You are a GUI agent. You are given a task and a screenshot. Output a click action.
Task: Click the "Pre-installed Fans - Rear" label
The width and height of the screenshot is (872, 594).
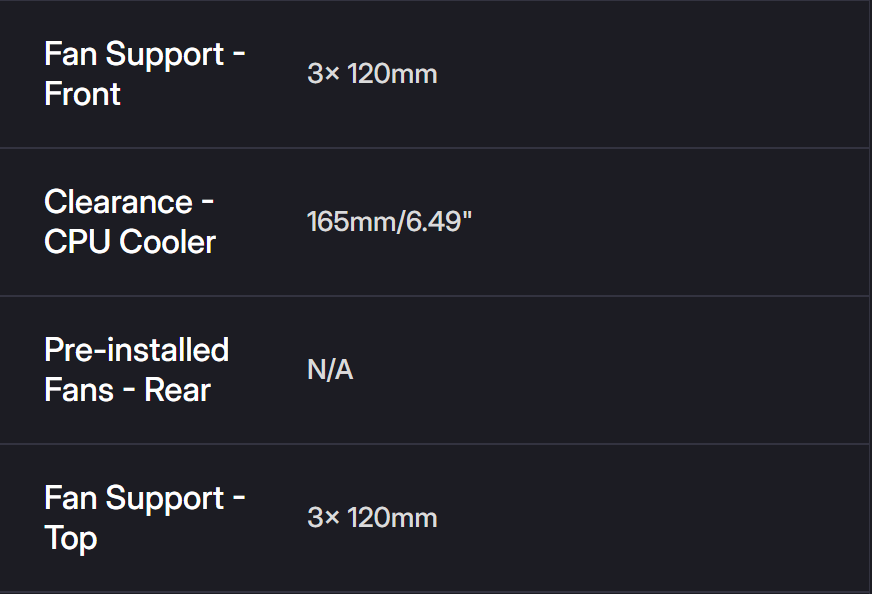click(136, 370)
